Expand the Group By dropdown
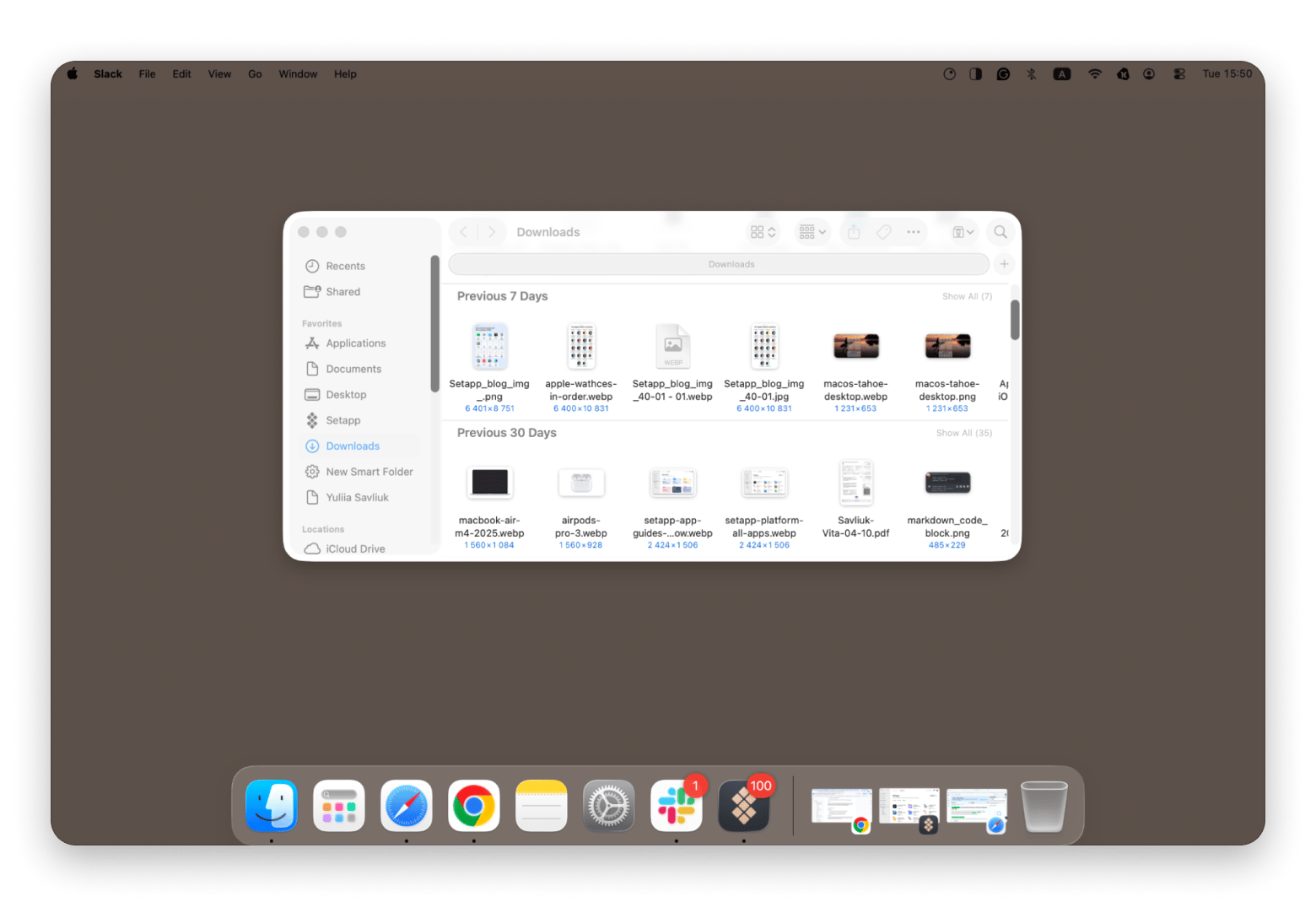Image resolution: width=1316 pixels, height=913 pixels. (813, 232)
